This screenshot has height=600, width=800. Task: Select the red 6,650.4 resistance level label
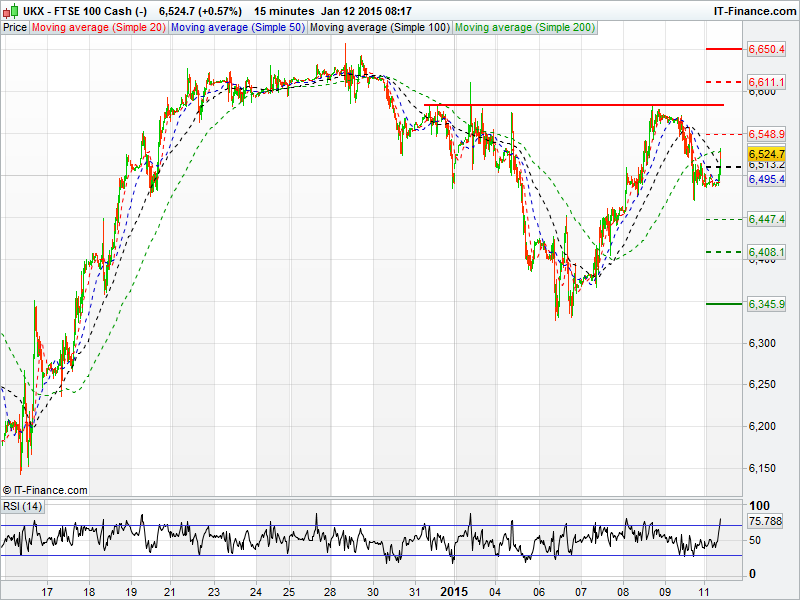766,49
